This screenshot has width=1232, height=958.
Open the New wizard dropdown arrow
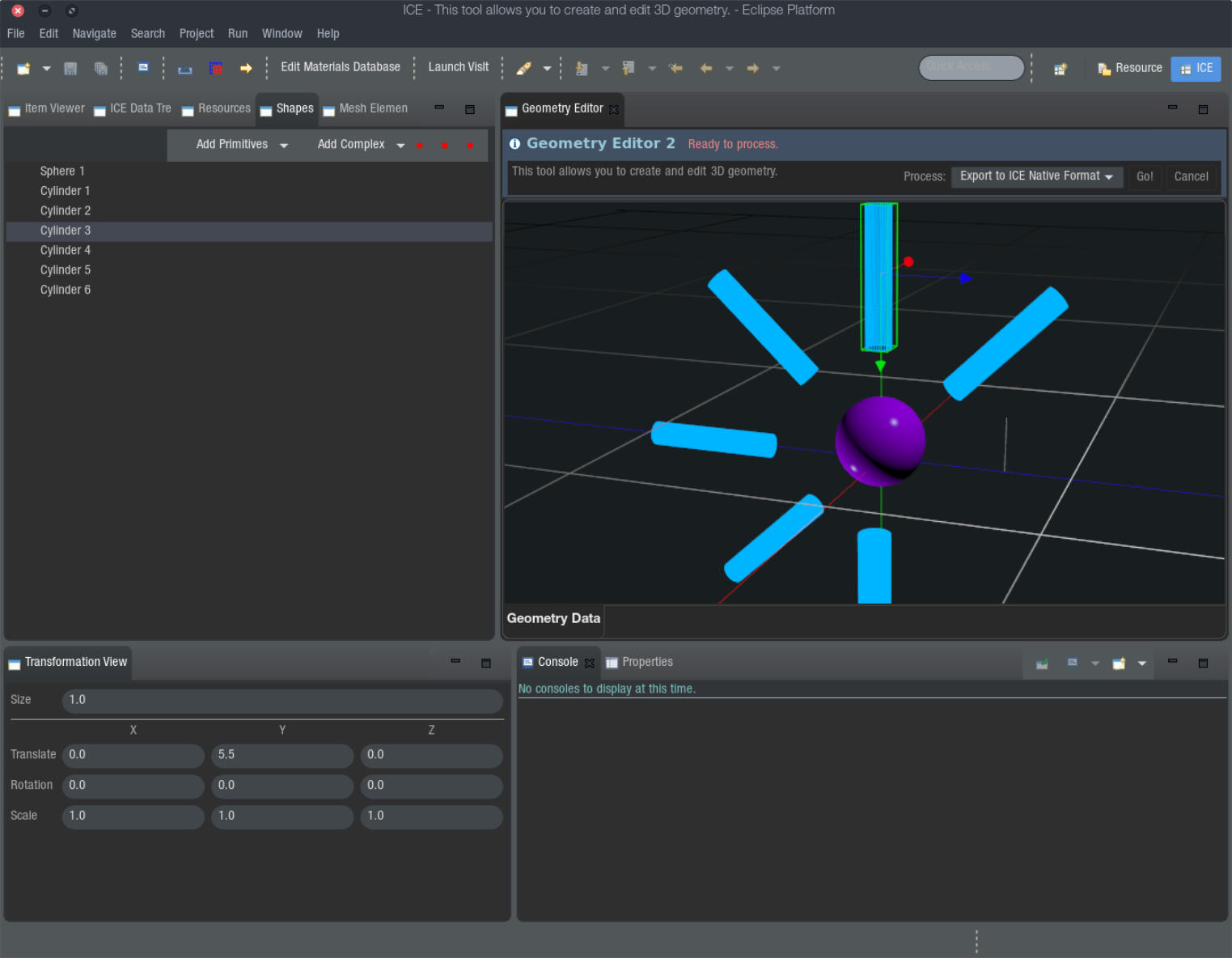click(46, 69)
